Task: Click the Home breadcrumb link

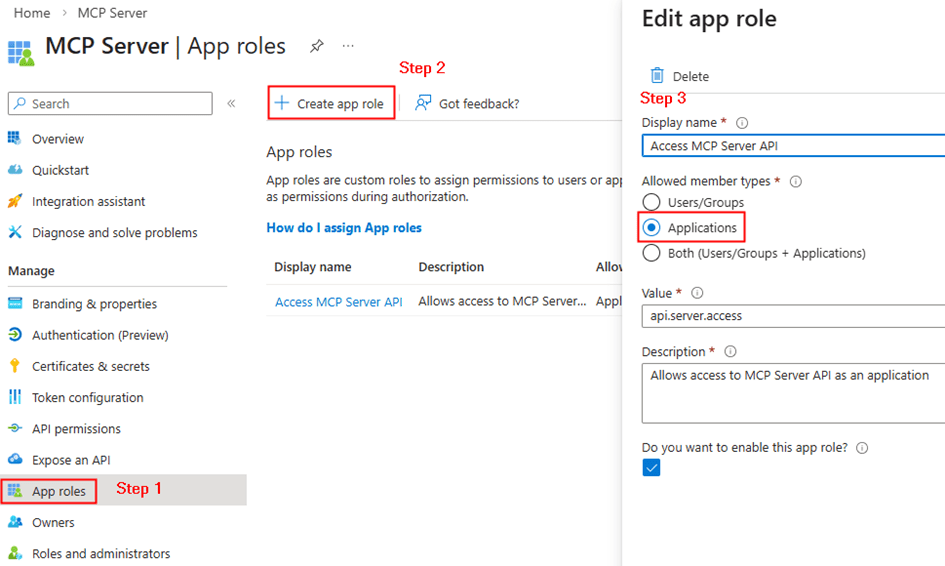Action: [32, 13]
